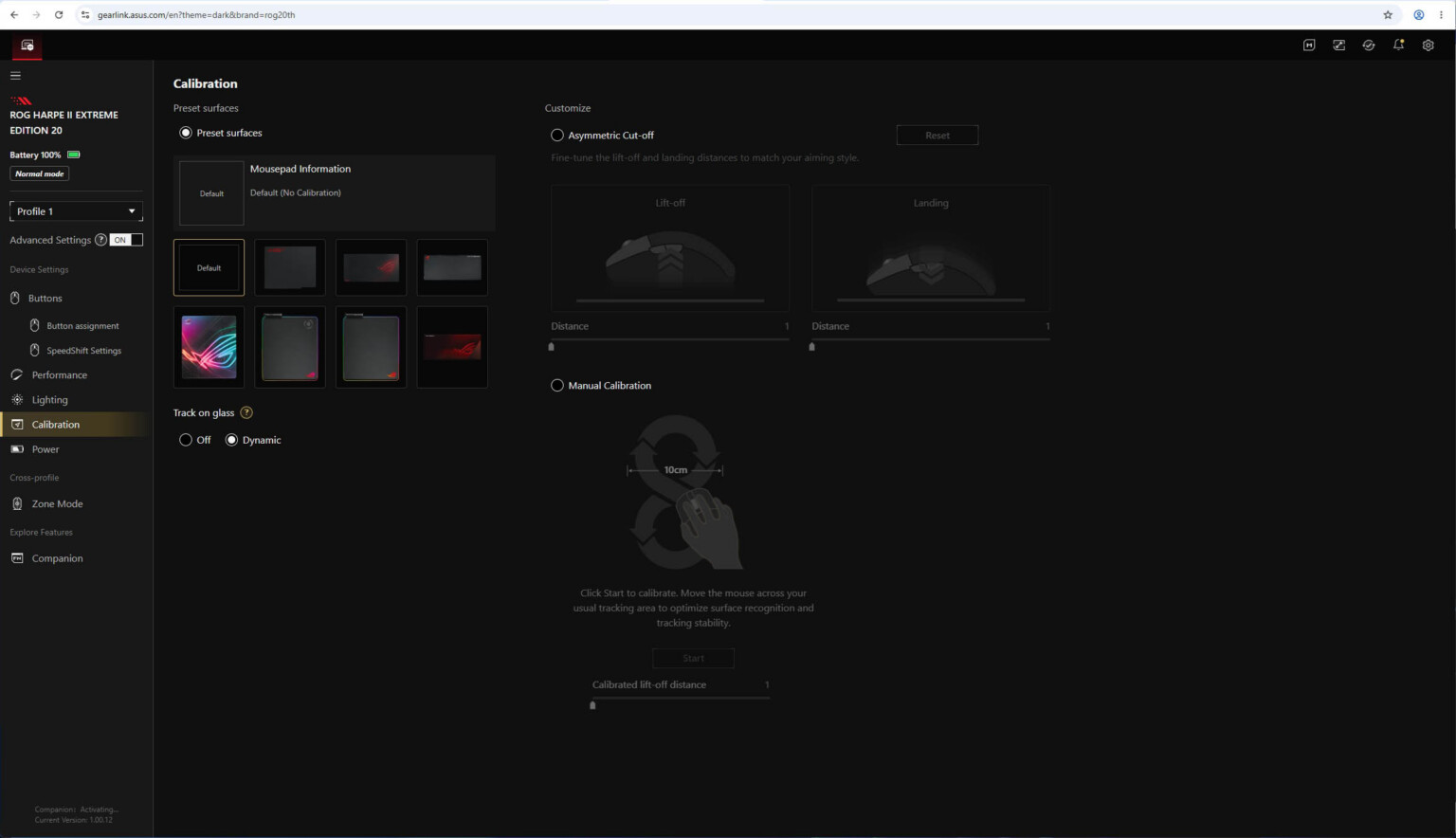
Task: Set Track on glass to Off
Action: click(186, 440)
